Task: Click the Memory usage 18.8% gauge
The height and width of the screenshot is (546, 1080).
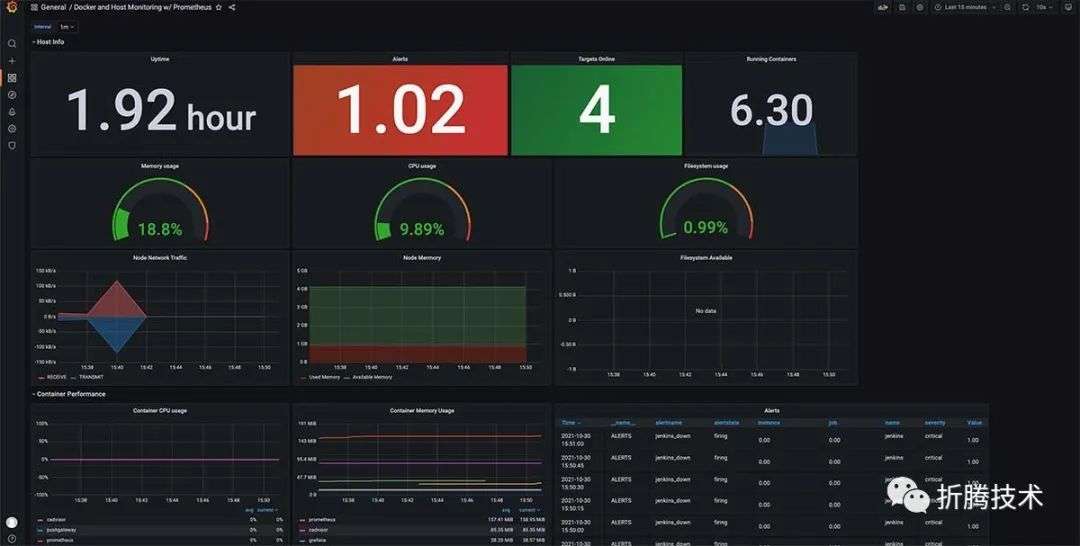Action: pos(160,210)
